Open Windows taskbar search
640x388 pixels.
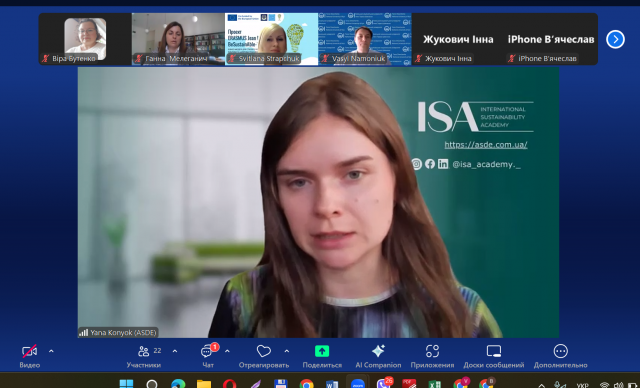click(x=152, y=384)
